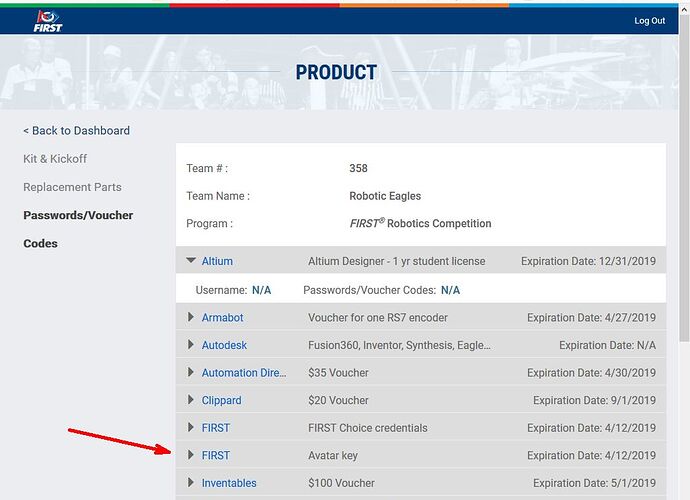Expand the Clippard row triangle
The height and width of the screenshot is (500, 690).
(191, 400)
